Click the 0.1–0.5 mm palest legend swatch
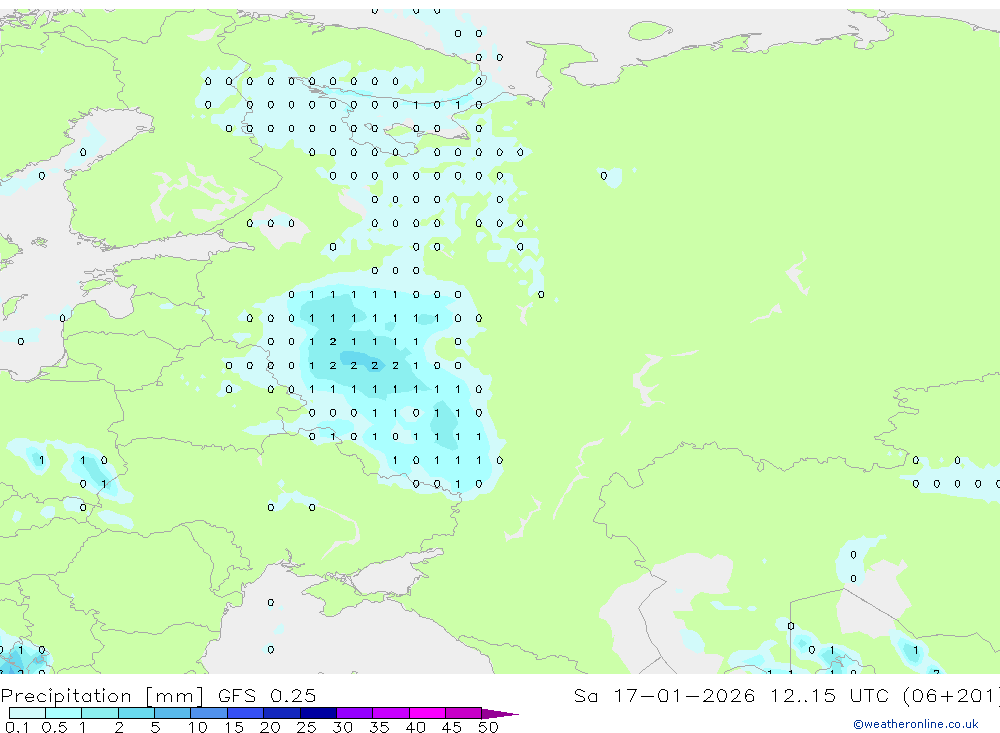 pos(27,713)
